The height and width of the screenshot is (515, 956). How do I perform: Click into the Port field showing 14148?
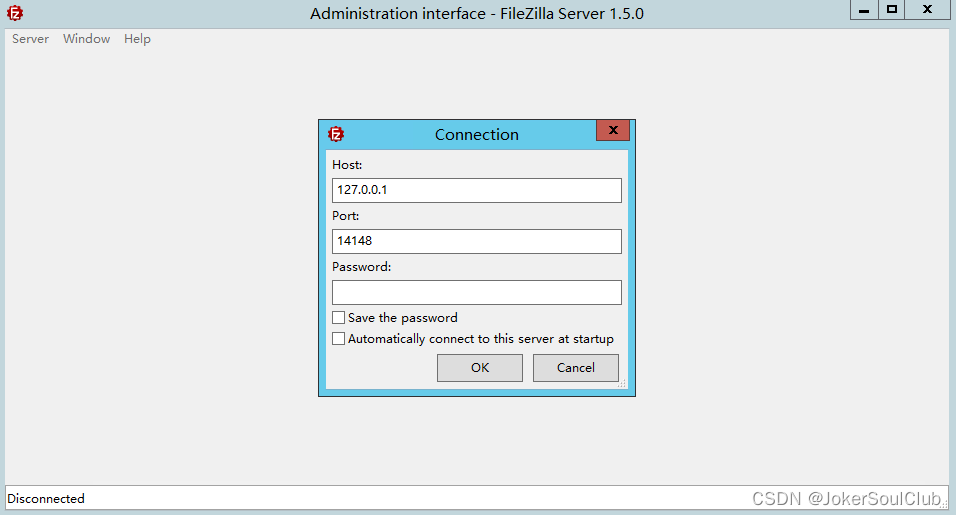[476, 241]
